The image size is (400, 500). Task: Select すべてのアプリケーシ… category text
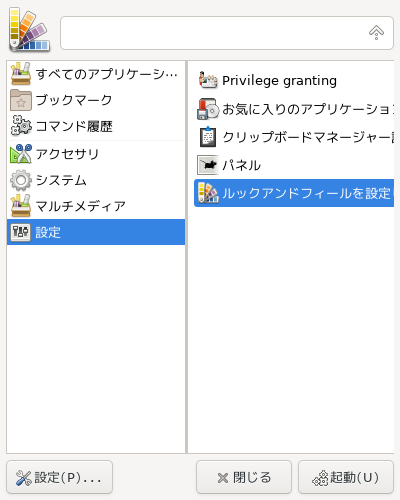click(x=107, y=74)
